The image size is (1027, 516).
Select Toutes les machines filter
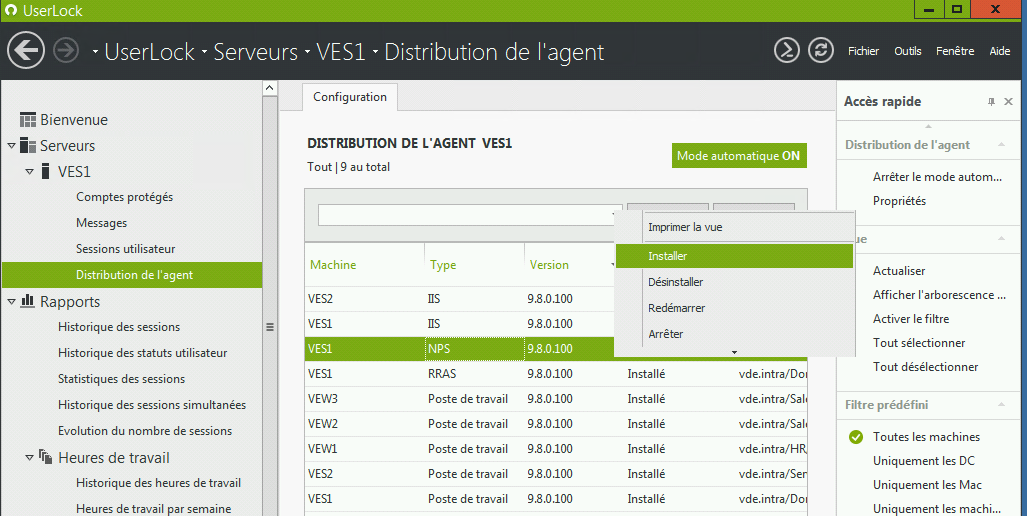[926, 437]
